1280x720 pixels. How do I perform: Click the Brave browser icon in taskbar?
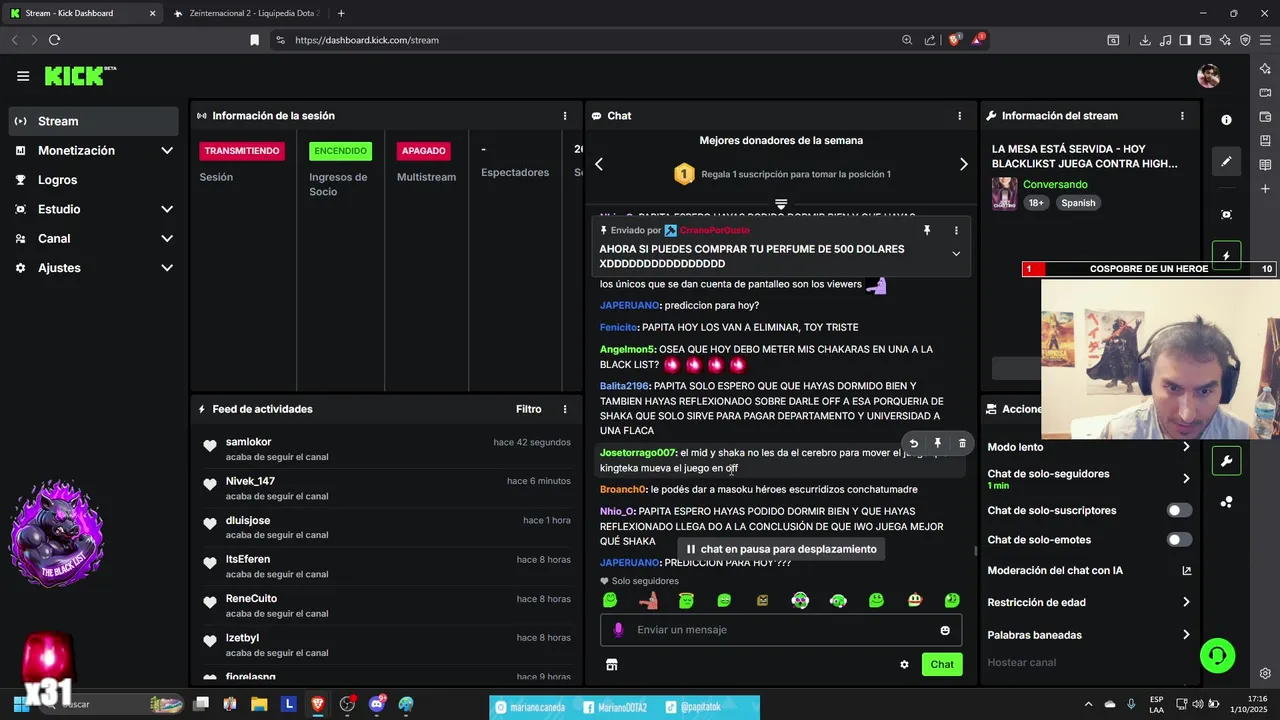click(x=318, y=704)
